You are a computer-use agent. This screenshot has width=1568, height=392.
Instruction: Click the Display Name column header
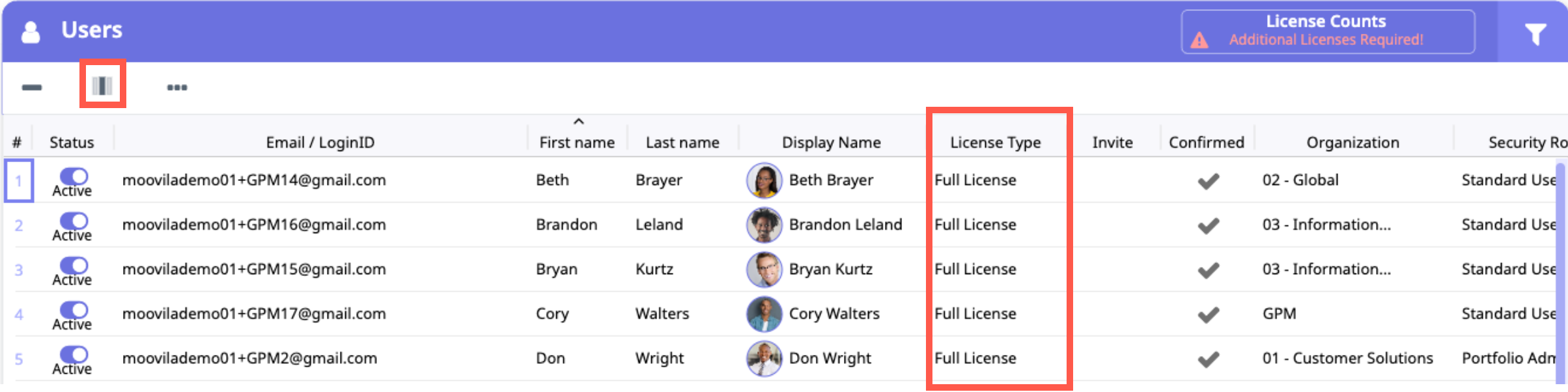831,143
